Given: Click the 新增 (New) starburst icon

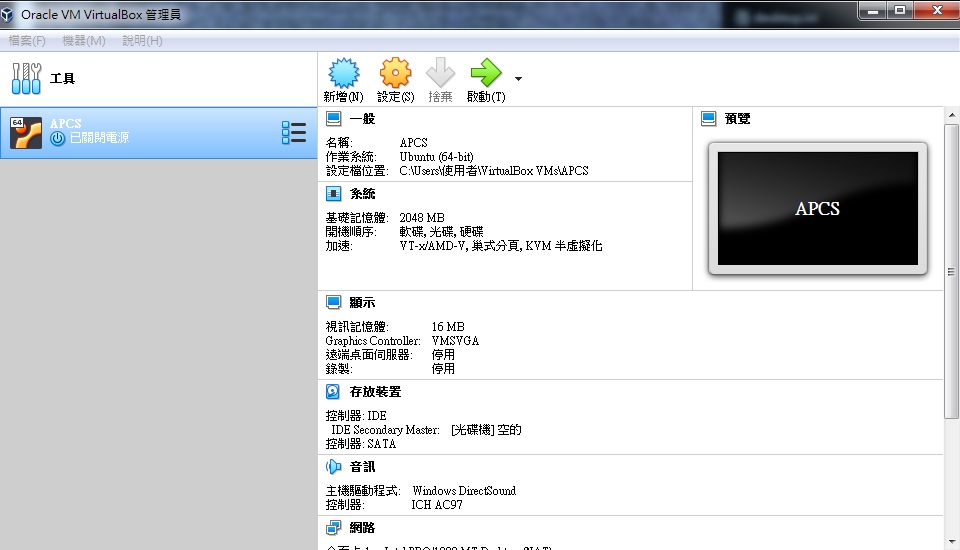Looking at the screenshot, I should (x=343, y=74).
